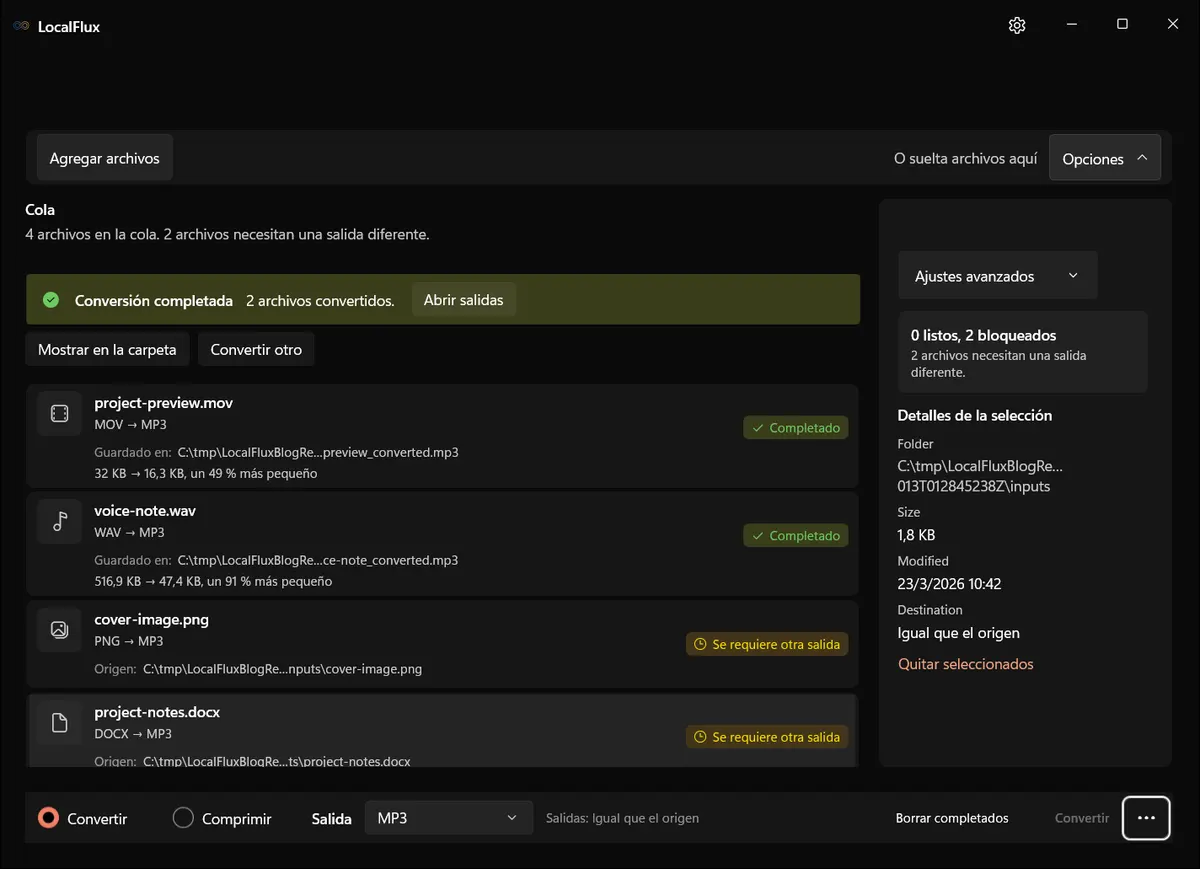Click 'WAV → MP3' conversion label

(x=129, y=533)
